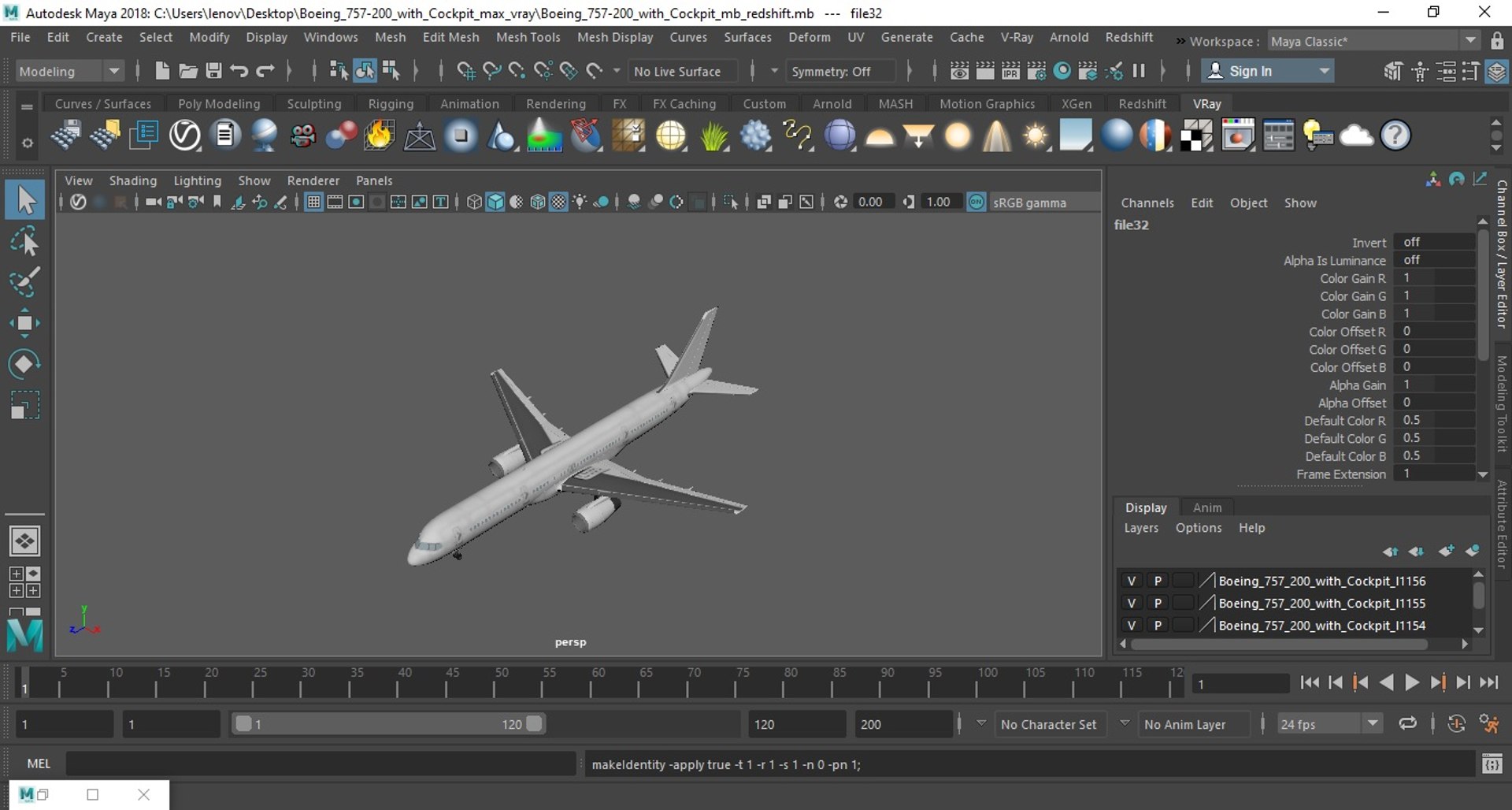Click the V-Ray checker texture shelf icon
Screen dimensions: 1512x810
pos(1196,136)
